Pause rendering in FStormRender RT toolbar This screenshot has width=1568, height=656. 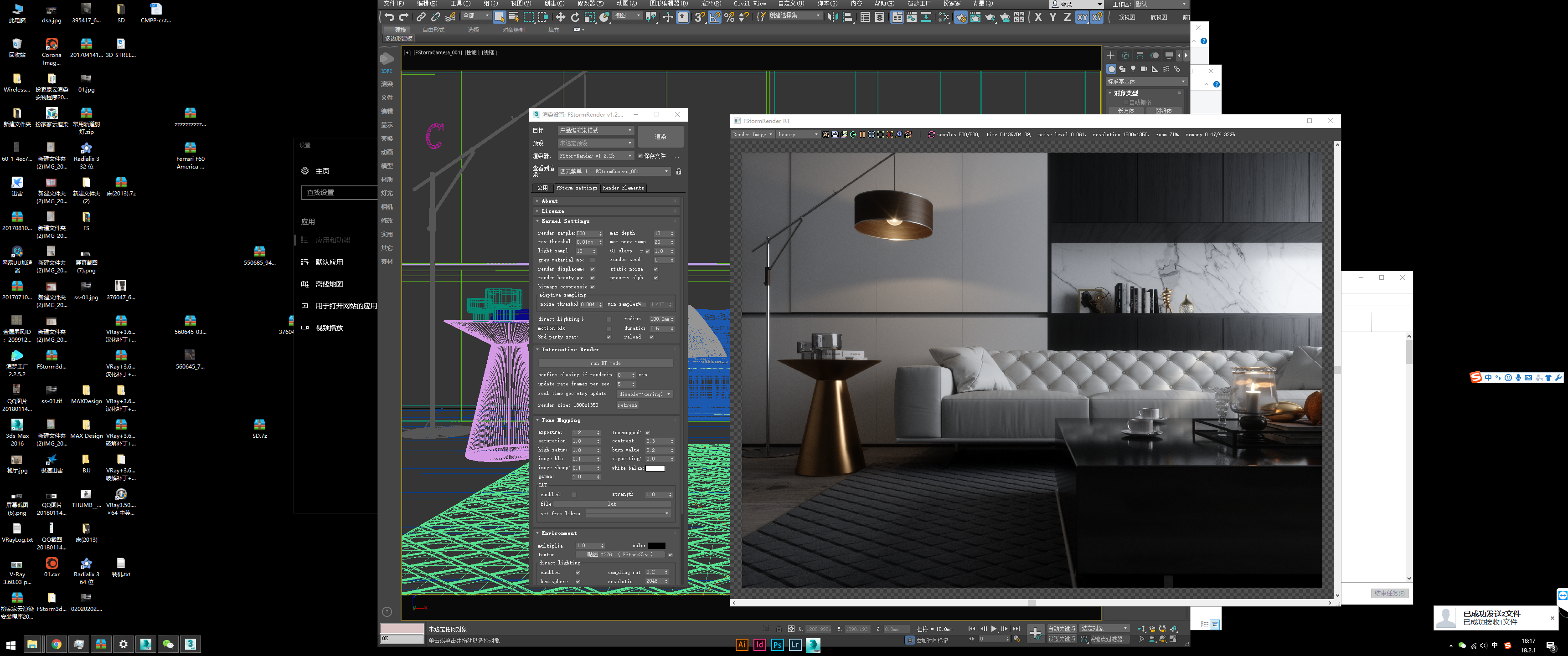pyautogui.click(x=862, y=134)
